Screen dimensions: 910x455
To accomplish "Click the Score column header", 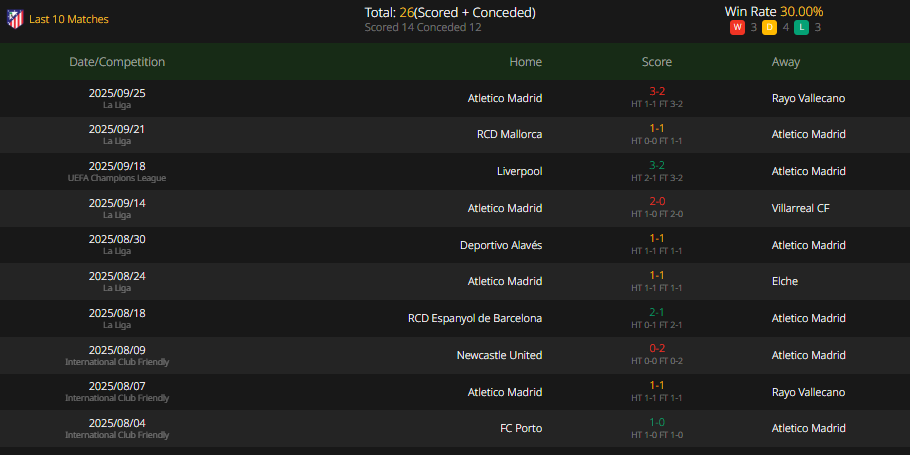I will 657,62.
